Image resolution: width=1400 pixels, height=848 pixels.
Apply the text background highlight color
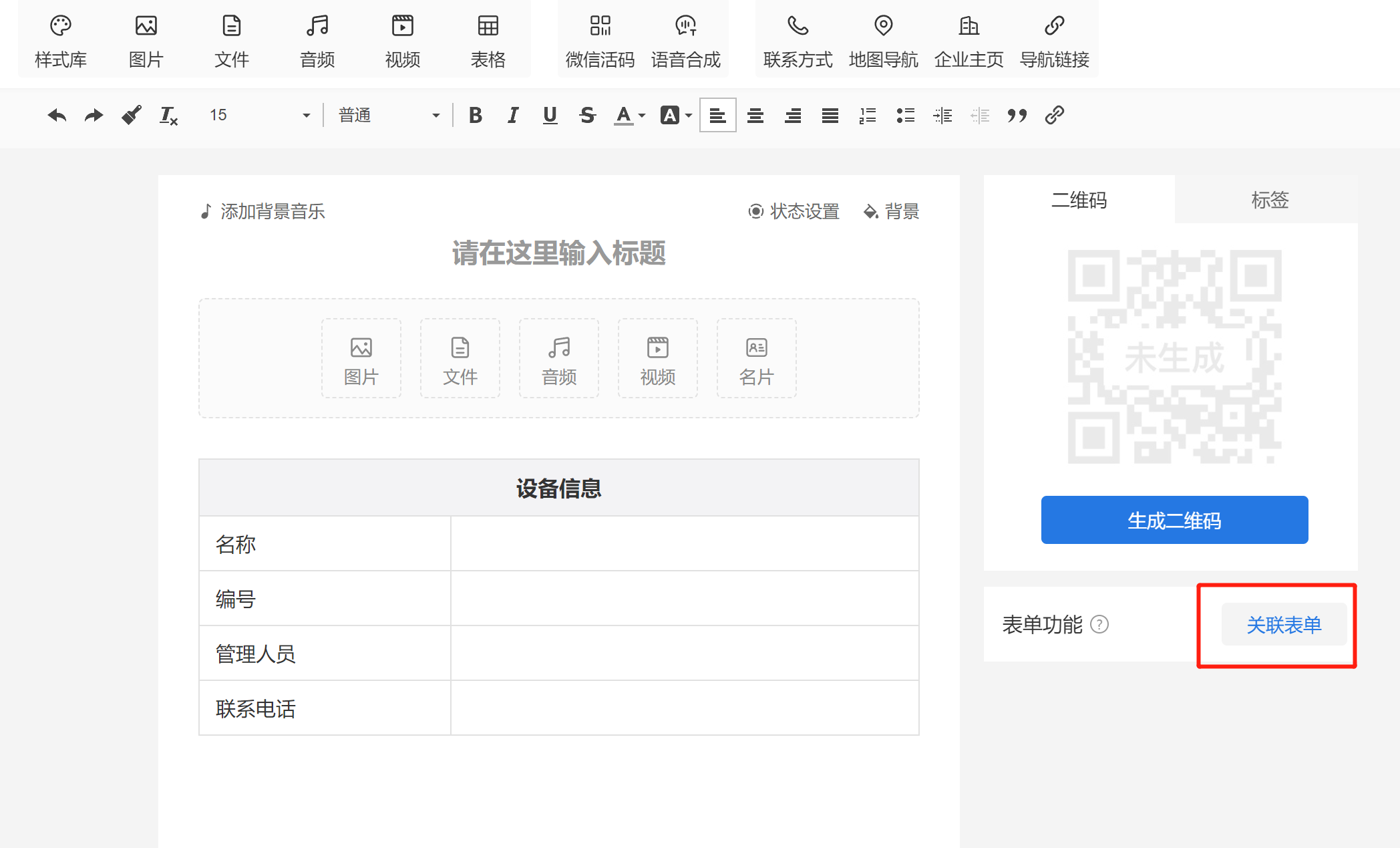tap(670, 116)
